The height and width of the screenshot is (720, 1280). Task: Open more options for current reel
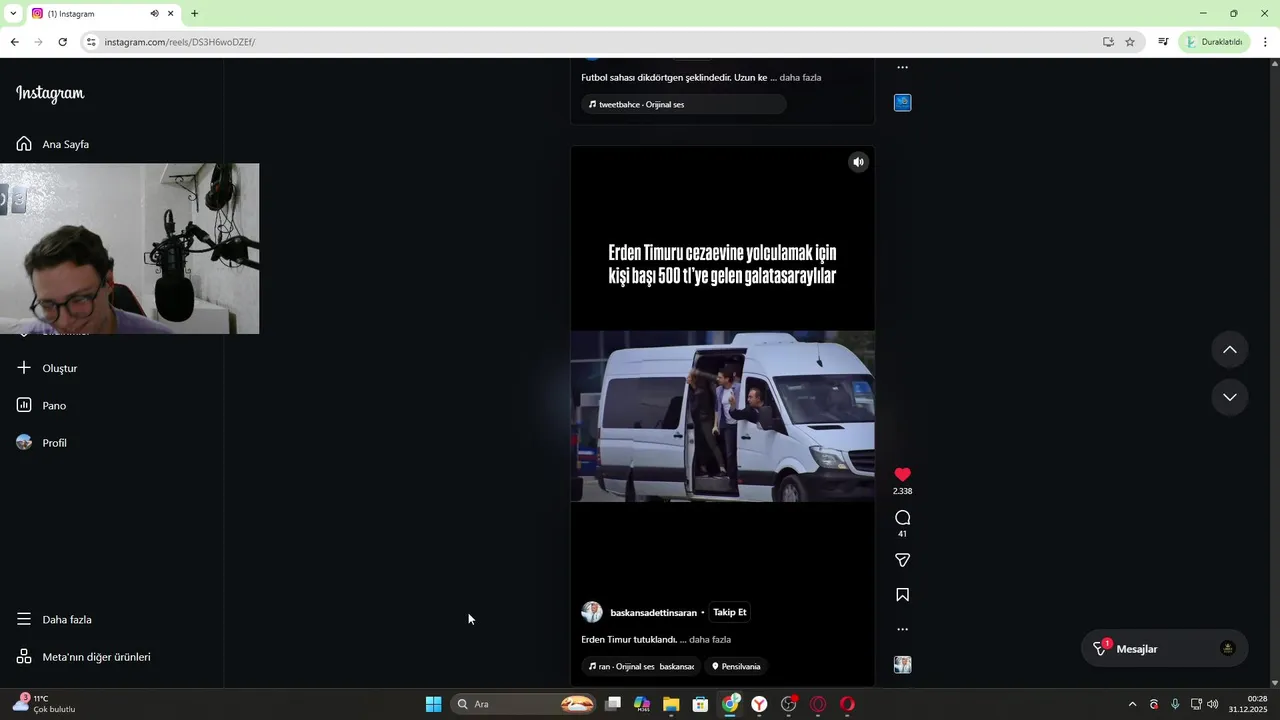902,629
